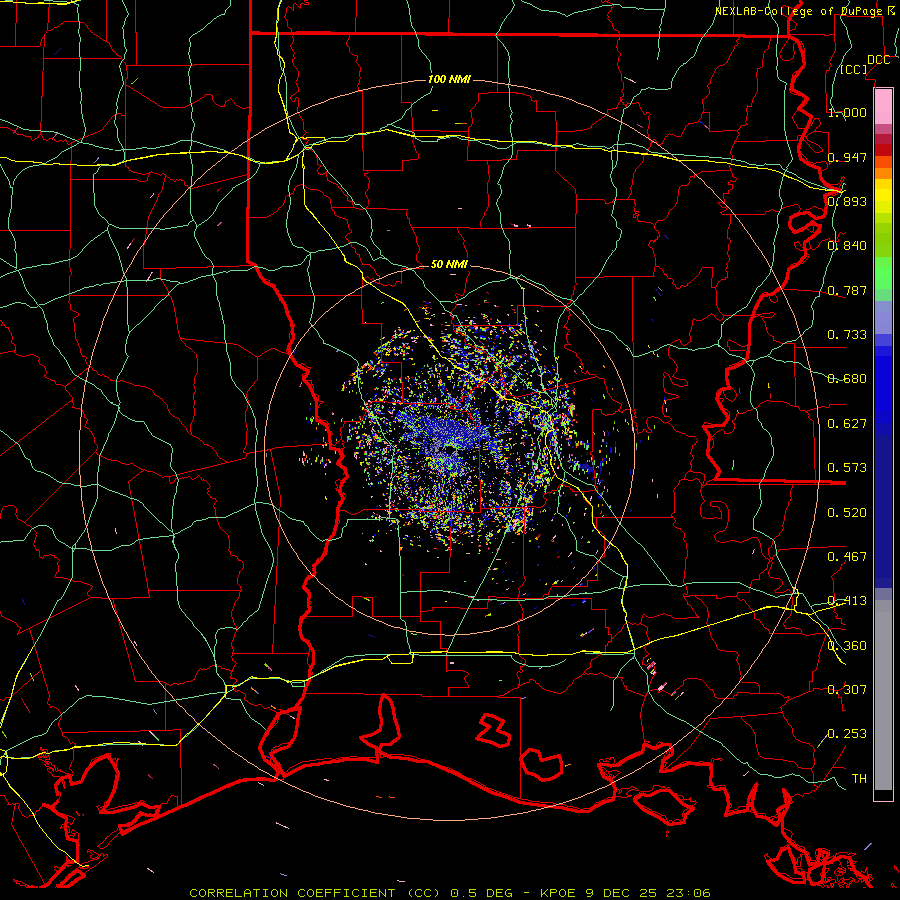Click the Correlation Coefficient caption at the bottom
This screenshot has width=900, height=900.
[x=450, y=893]
